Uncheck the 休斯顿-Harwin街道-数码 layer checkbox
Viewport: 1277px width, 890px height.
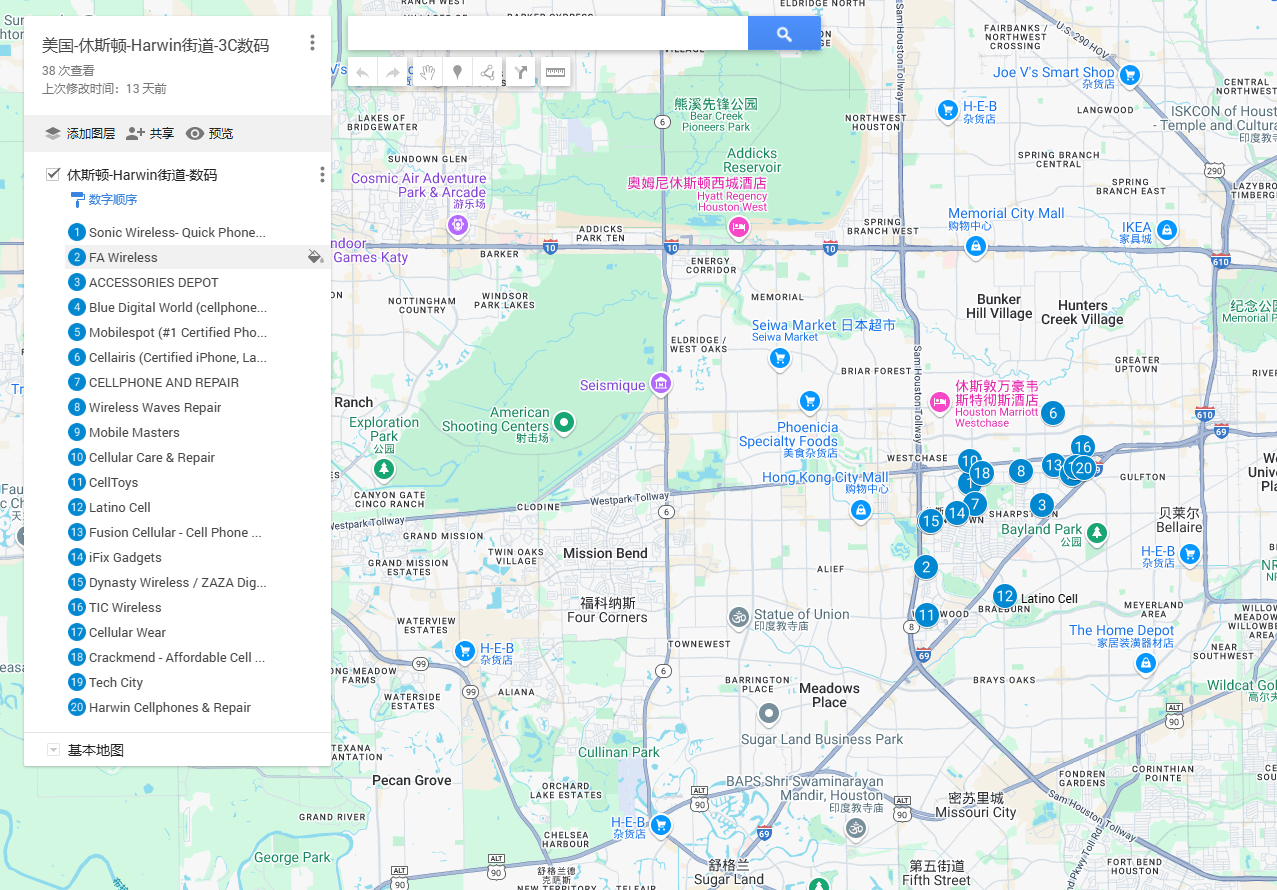coord(53,175)
